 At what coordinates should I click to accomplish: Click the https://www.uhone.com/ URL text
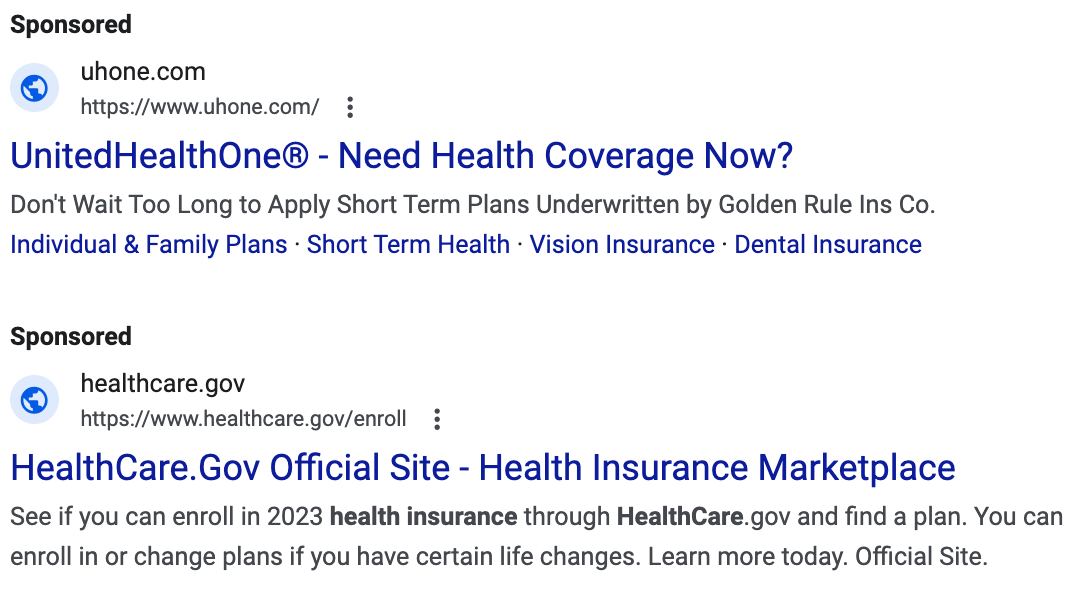tap(200, 107)
